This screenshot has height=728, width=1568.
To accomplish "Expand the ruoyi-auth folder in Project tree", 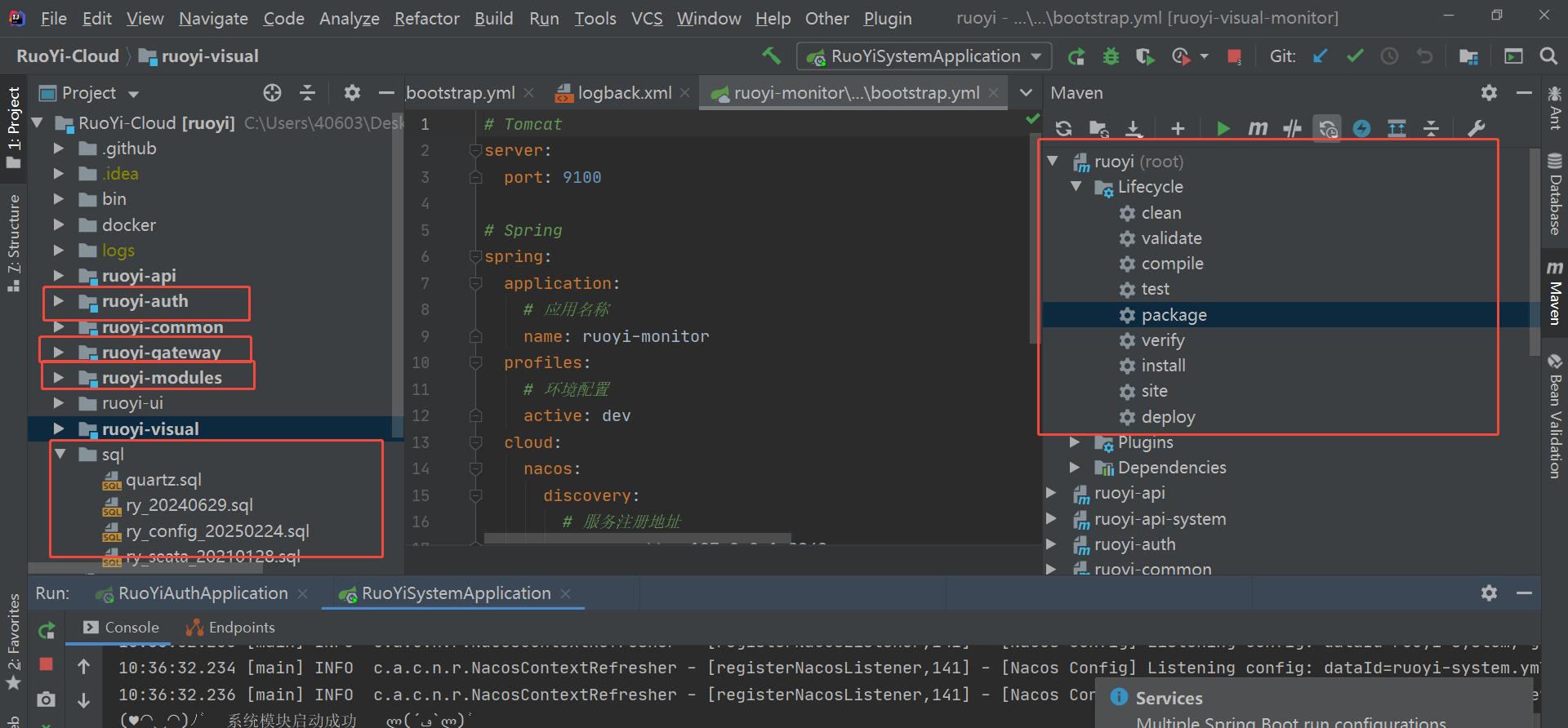I will pos(59,301).
